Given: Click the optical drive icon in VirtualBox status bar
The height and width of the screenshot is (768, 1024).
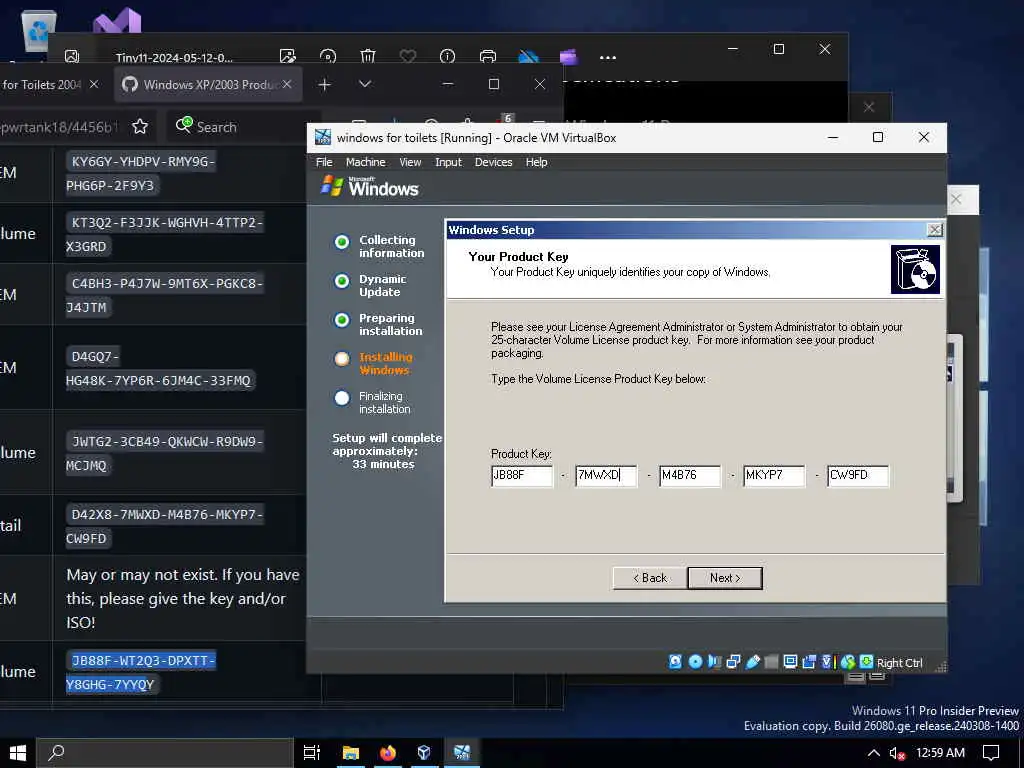Looking at the screenshot, I should coord(695,662).
